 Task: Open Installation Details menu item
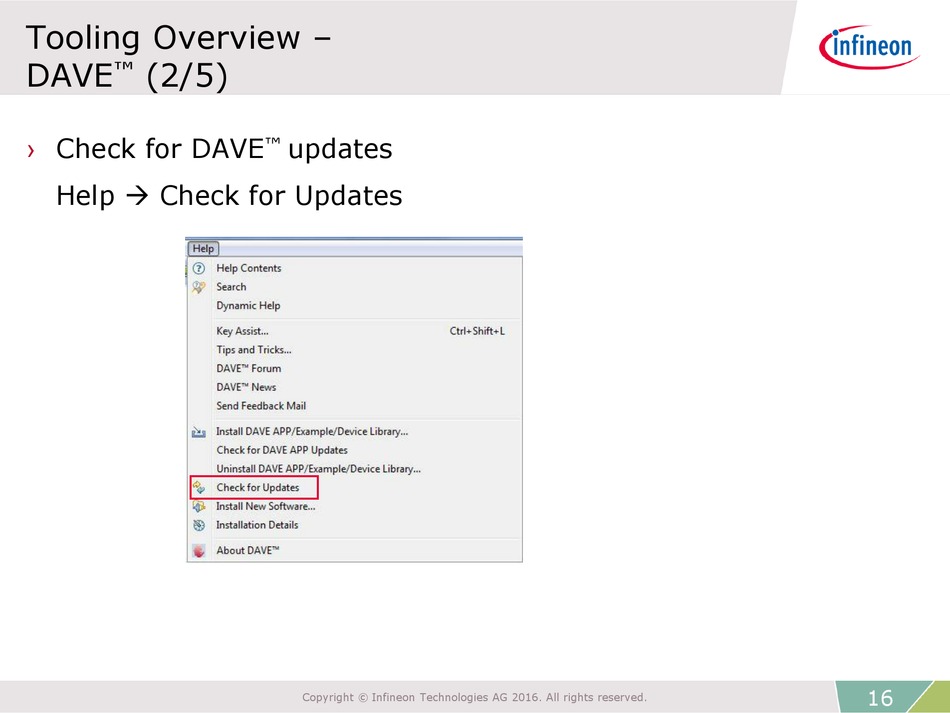pos(354,525)
